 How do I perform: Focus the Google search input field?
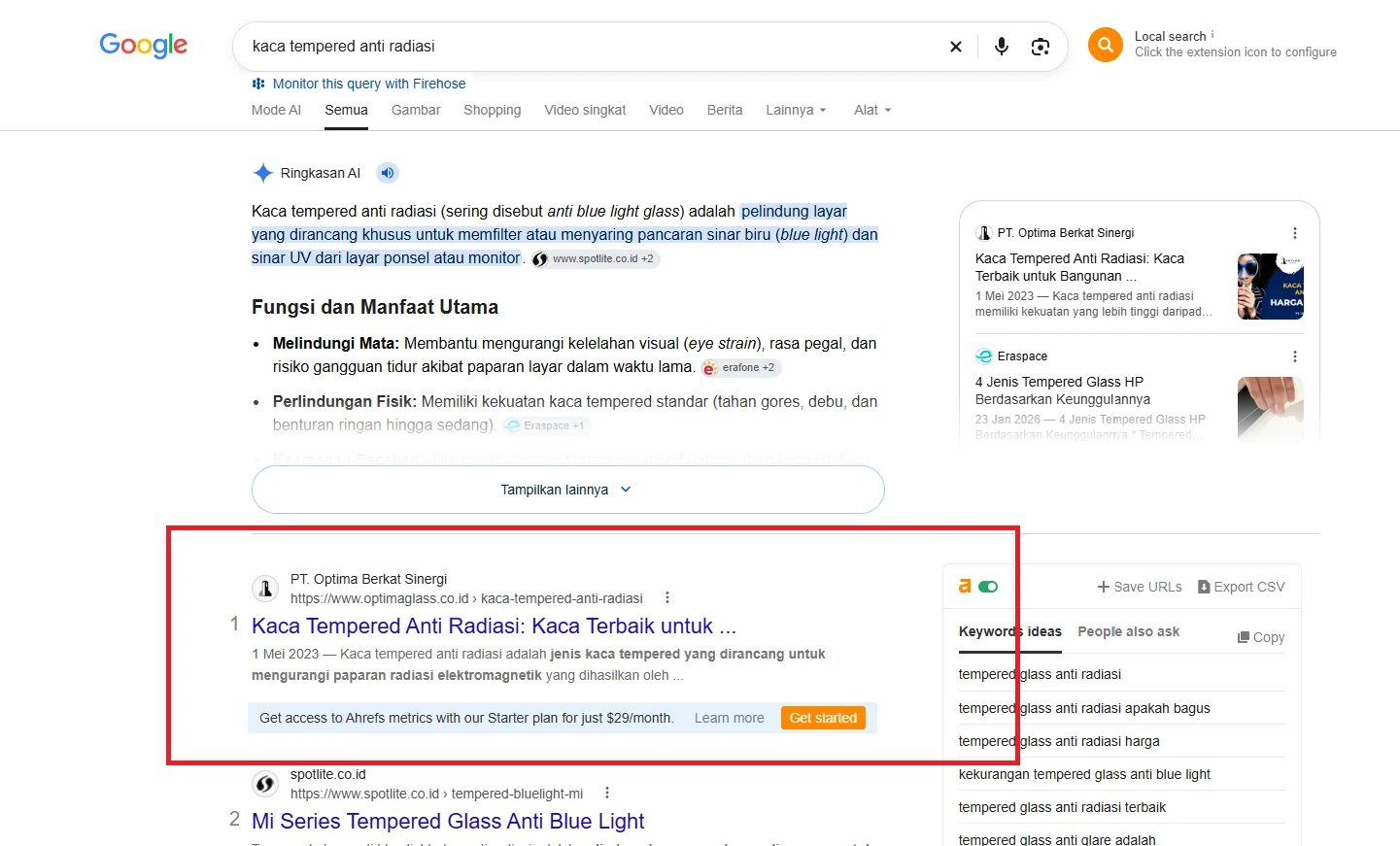point(593,47)
